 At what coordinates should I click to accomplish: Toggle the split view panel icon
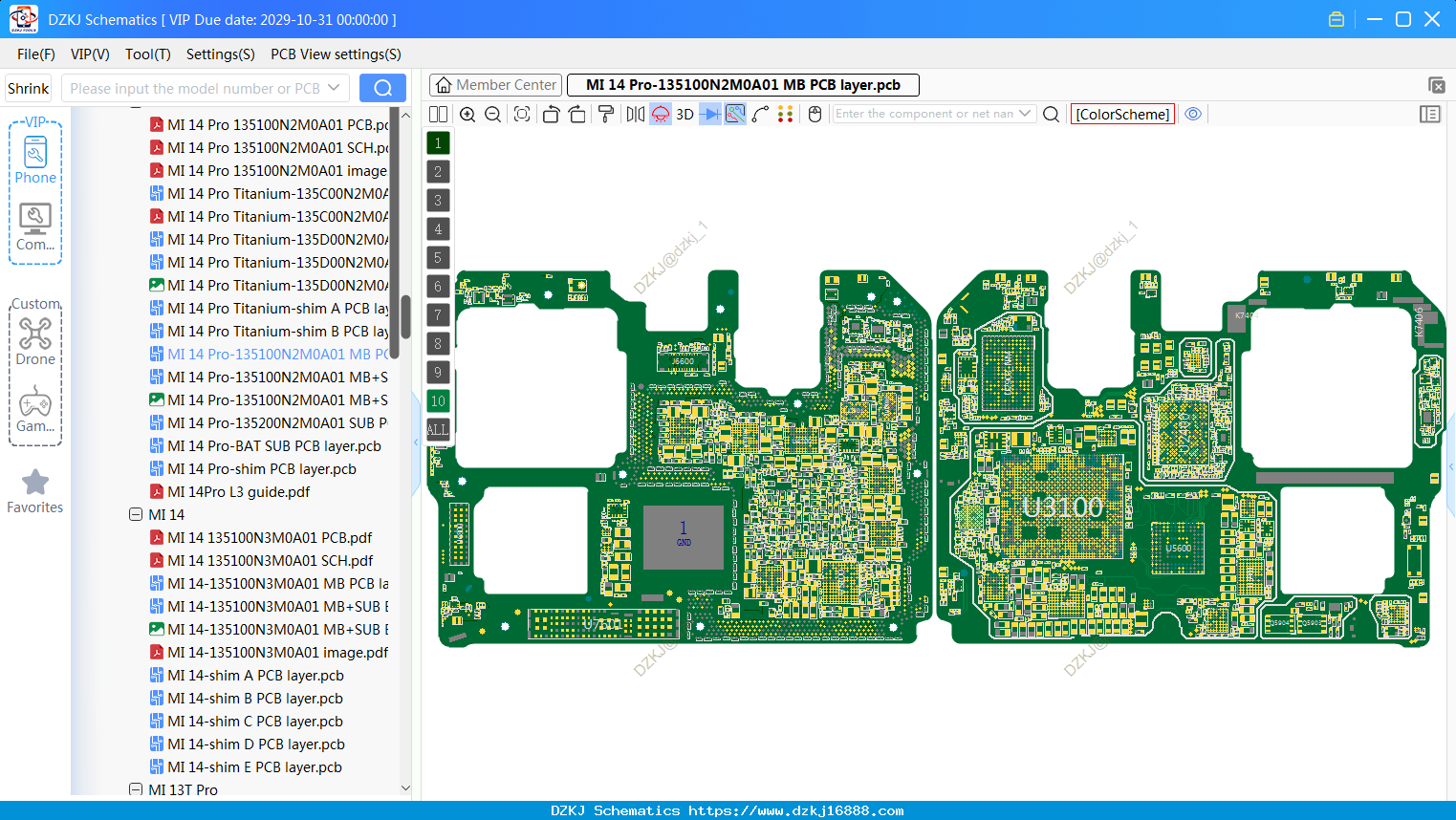coord(438,114)
